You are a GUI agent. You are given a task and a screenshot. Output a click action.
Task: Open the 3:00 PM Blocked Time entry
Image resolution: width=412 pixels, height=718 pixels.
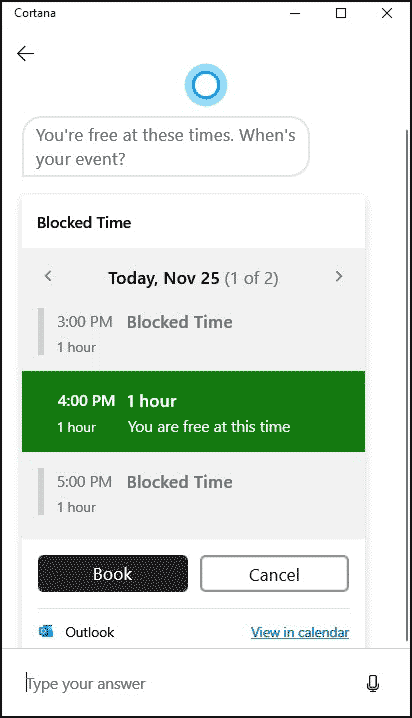coord(193,332)
